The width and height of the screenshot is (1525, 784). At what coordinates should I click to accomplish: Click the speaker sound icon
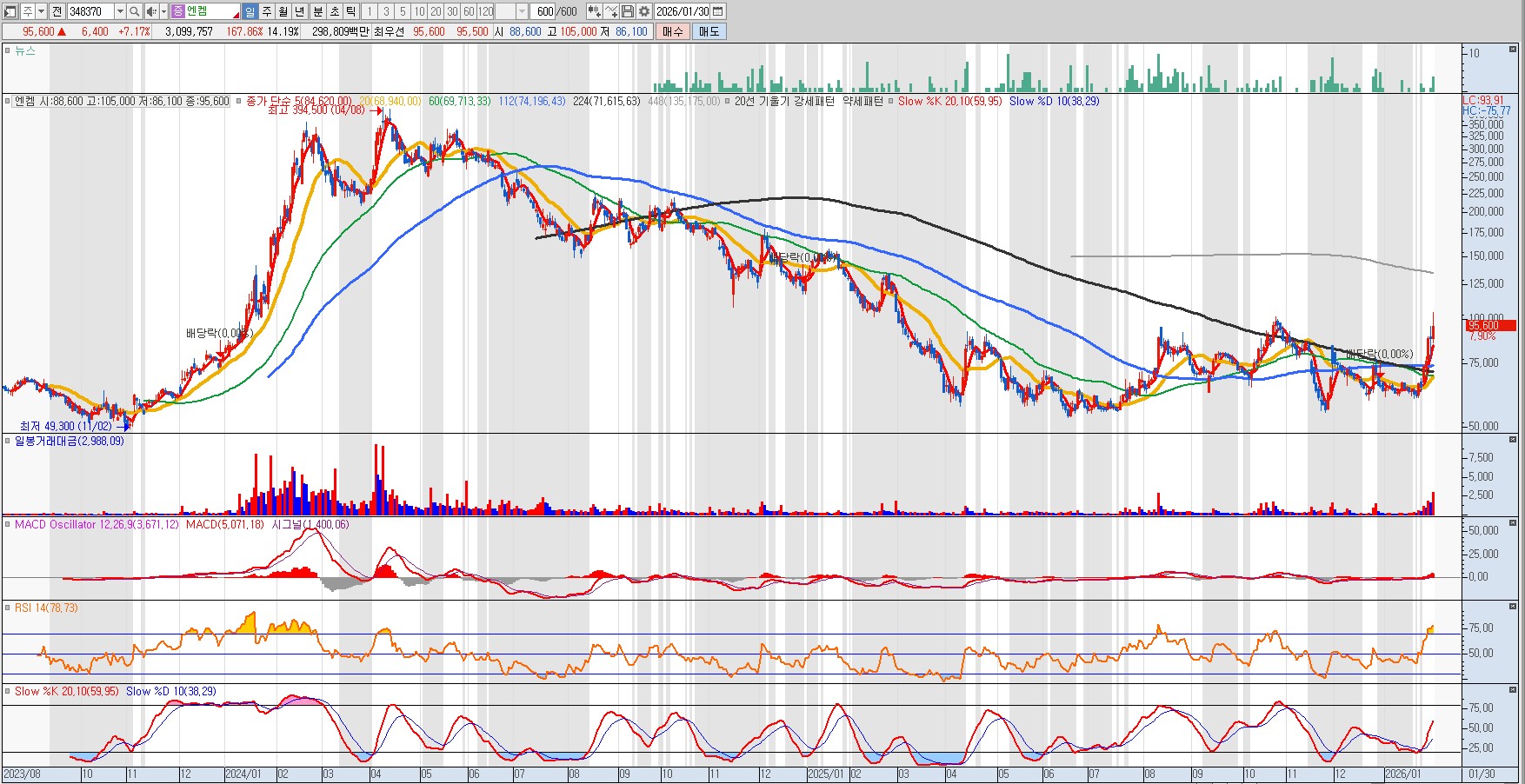[x=151, y=11]
